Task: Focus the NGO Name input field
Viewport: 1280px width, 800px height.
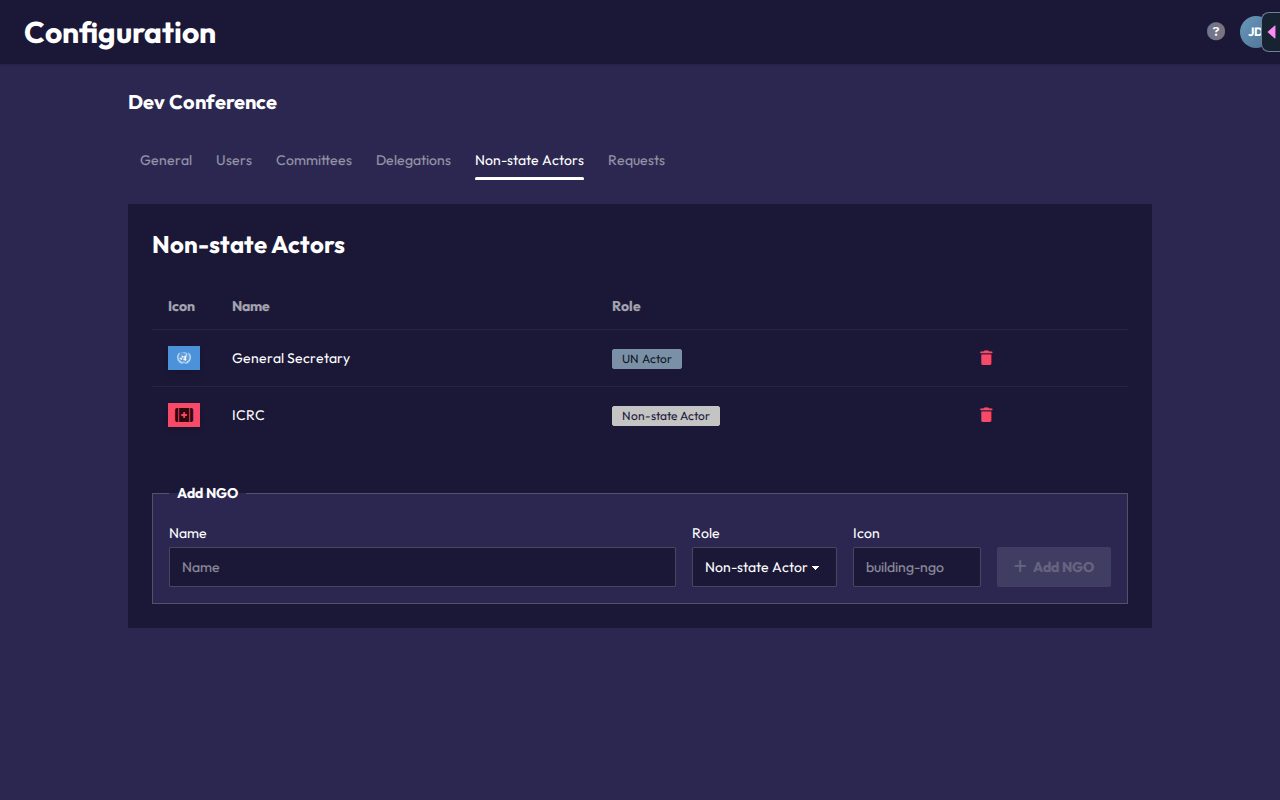Action: pos(422,567)
